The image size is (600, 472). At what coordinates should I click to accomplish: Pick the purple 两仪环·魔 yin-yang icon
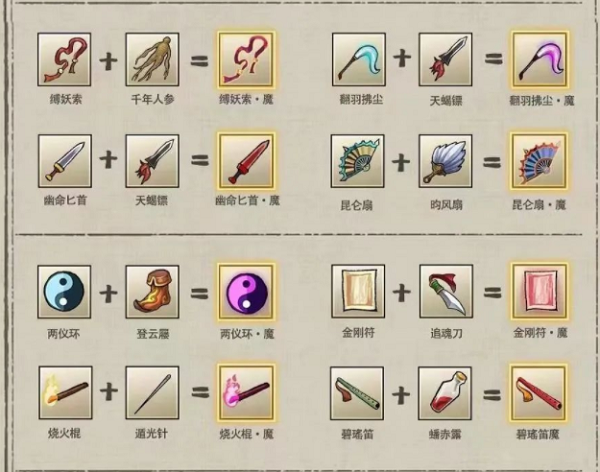[x=246, y=292]
